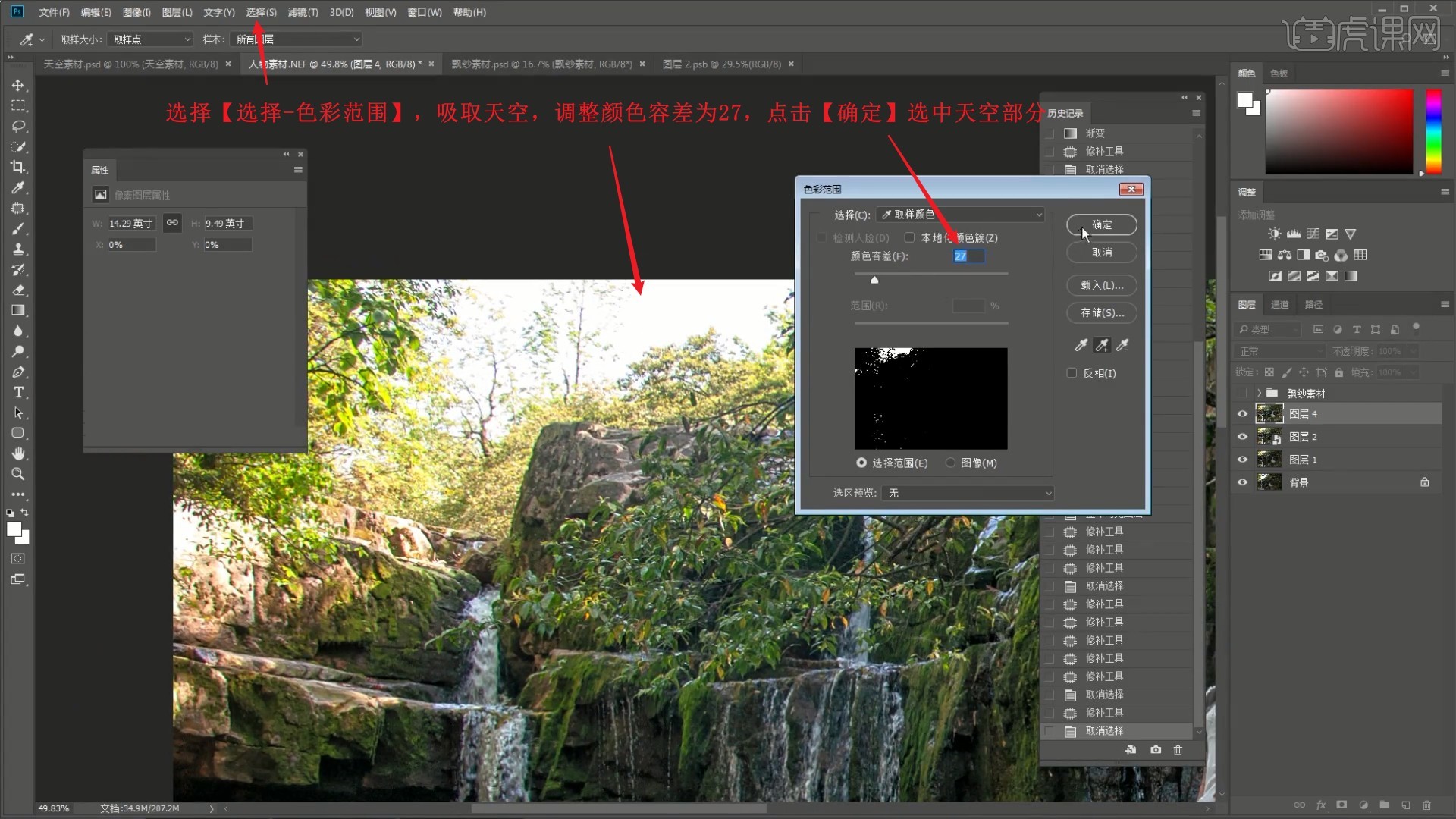Click the Add to Sample eyedropper
Viewport: 1456px width, 819px height.
pos(1102,346)
